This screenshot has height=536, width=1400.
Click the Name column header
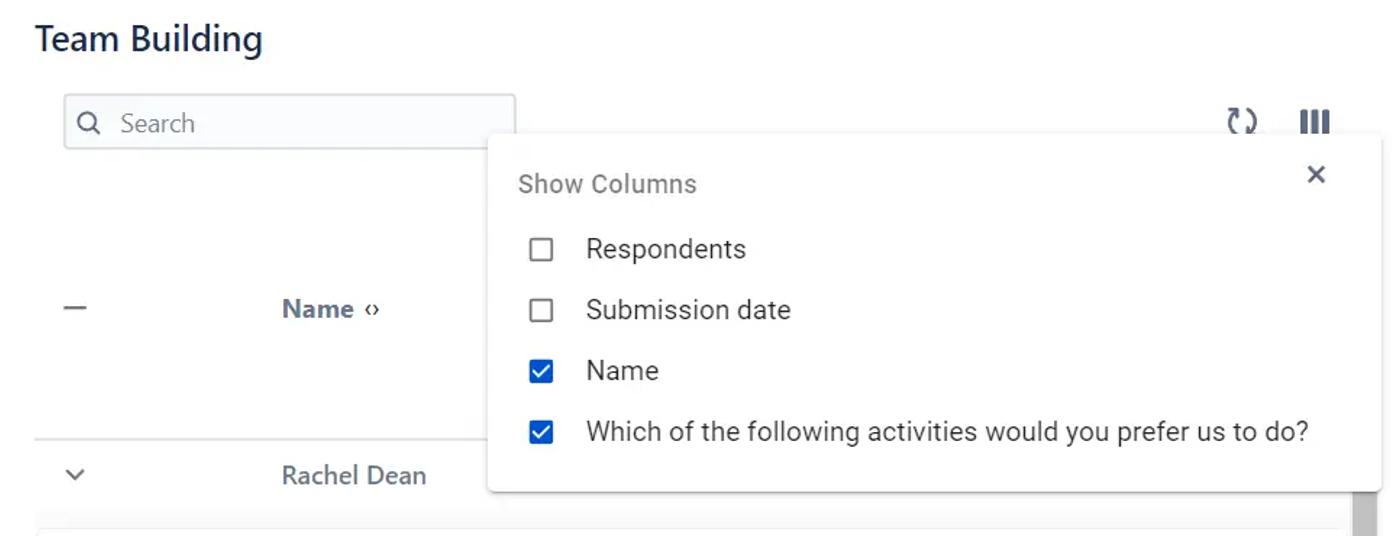[317, 309]
